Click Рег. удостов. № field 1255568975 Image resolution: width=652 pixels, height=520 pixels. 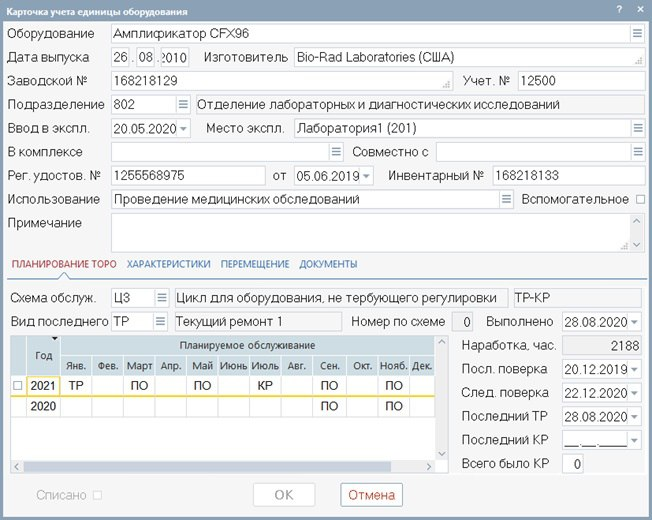coord(188,175)
